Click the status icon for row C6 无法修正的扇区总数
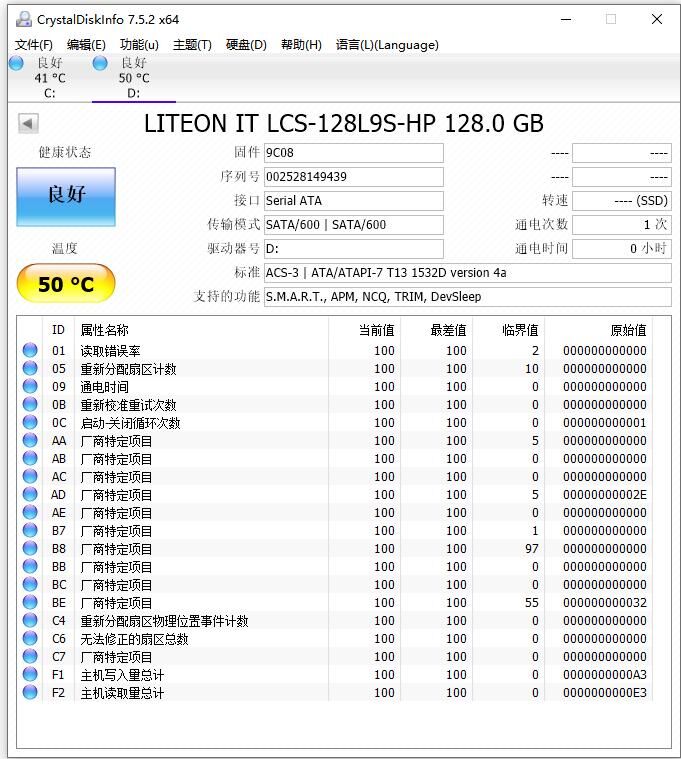This screenshot has width=681, height=759. point(30,638)
